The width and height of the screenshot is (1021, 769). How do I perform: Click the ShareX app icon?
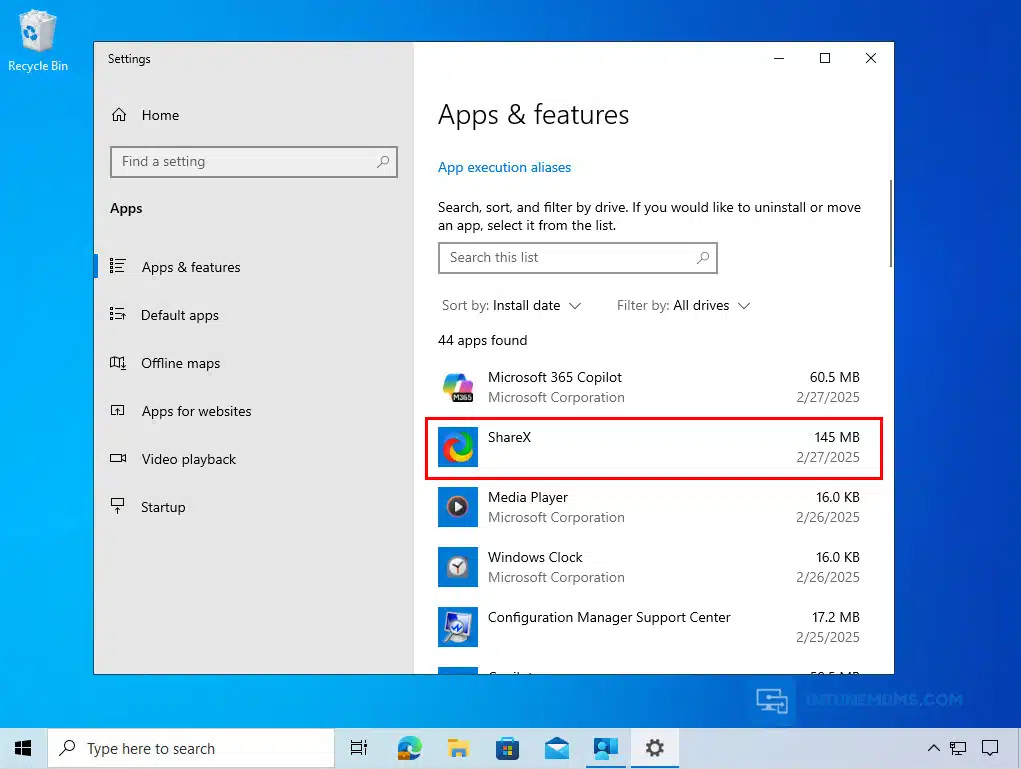tap(458, 447)
